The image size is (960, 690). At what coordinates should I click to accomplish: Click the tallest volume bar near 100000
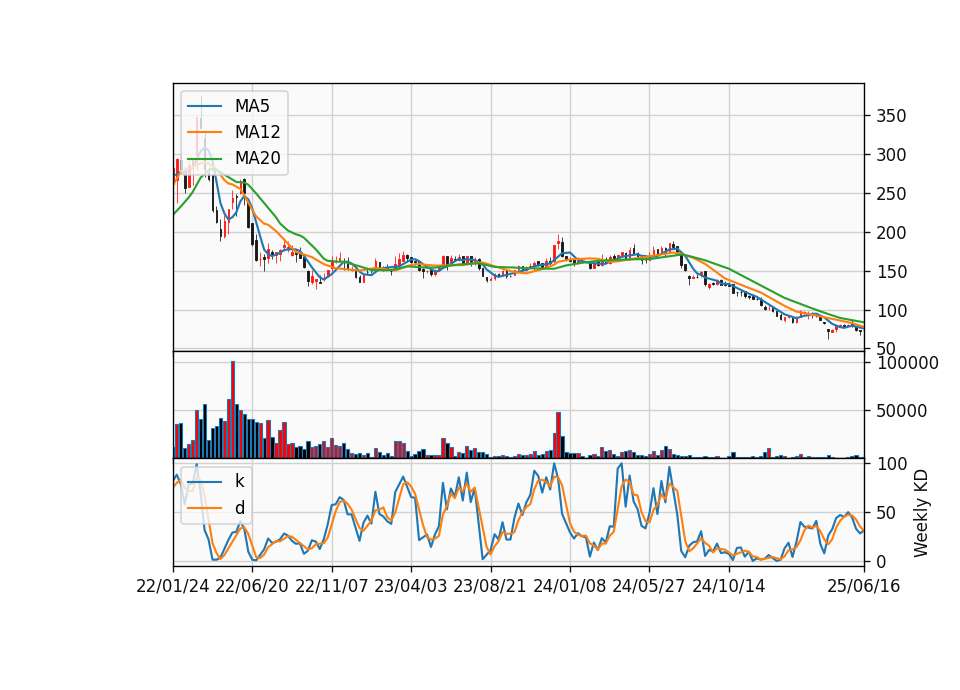[x=233, y=410]
